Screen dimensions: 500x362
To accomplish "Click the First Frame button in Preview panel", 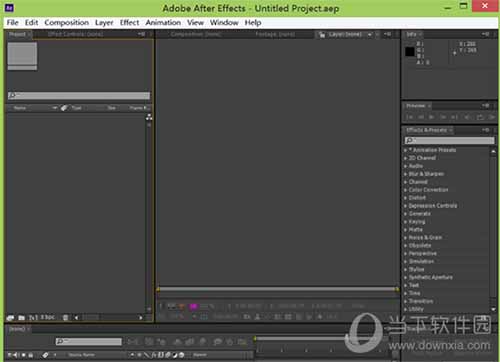I will [410, 117].
